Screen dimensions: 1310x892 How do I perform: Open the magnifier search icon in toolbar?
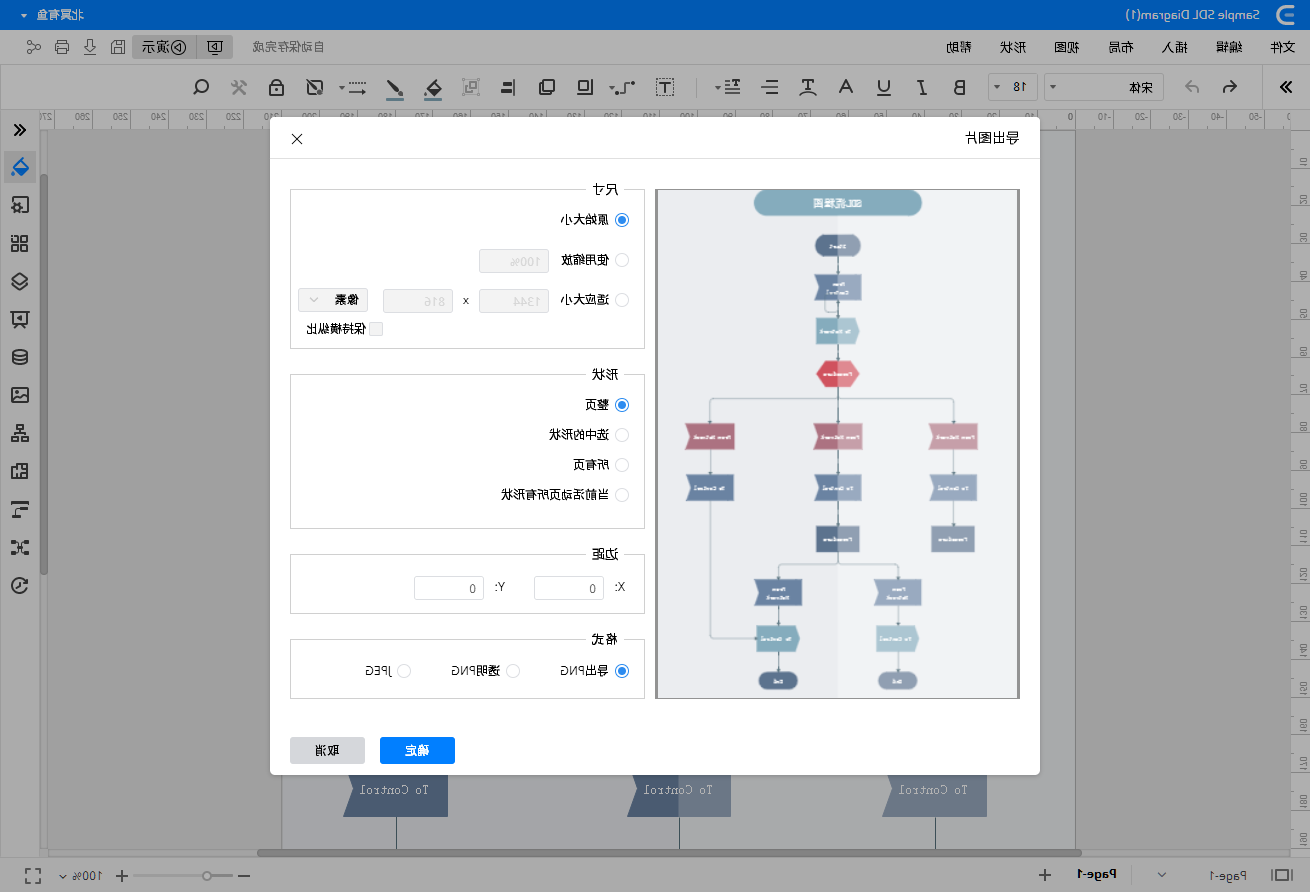click(201, 87)
